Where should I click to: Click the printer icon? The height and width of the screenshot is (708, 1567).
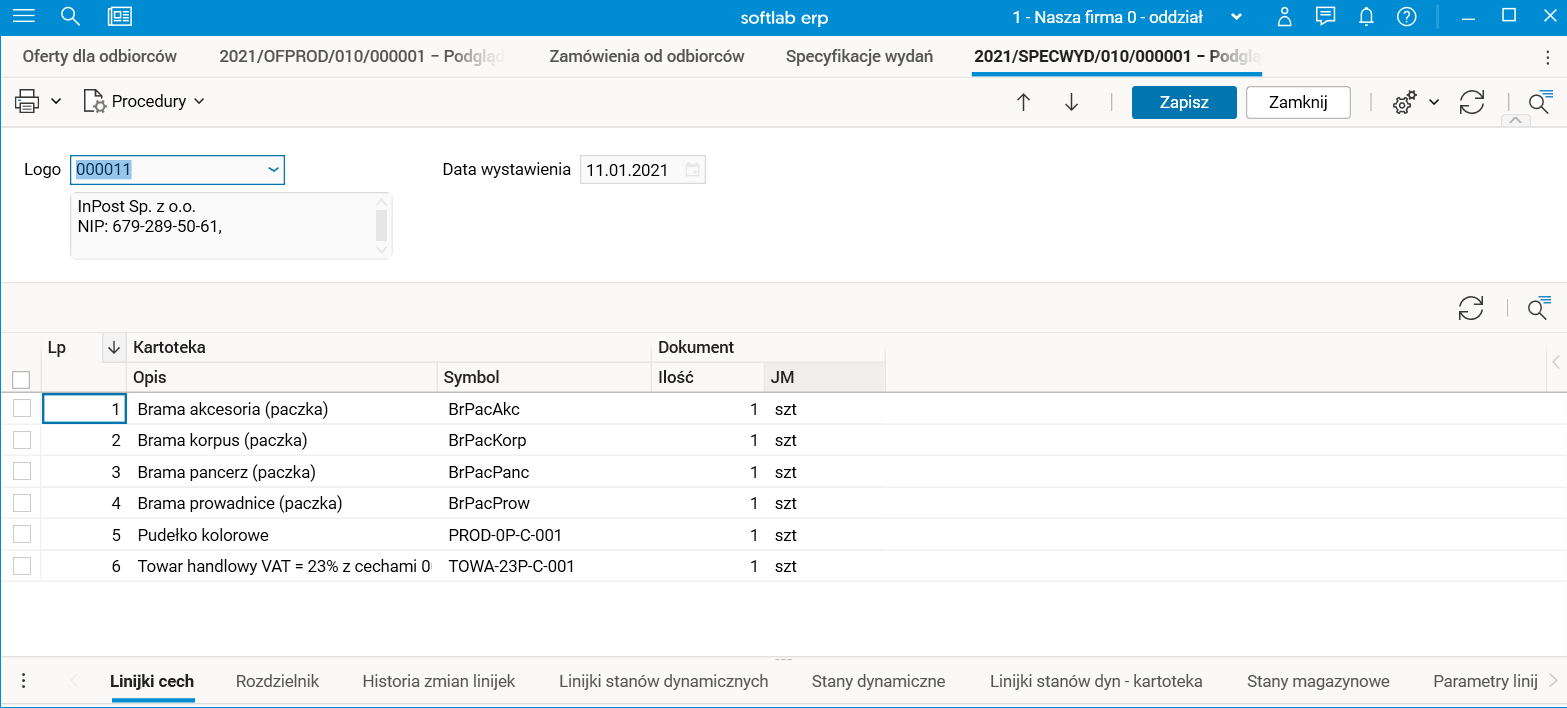[27, 101]
